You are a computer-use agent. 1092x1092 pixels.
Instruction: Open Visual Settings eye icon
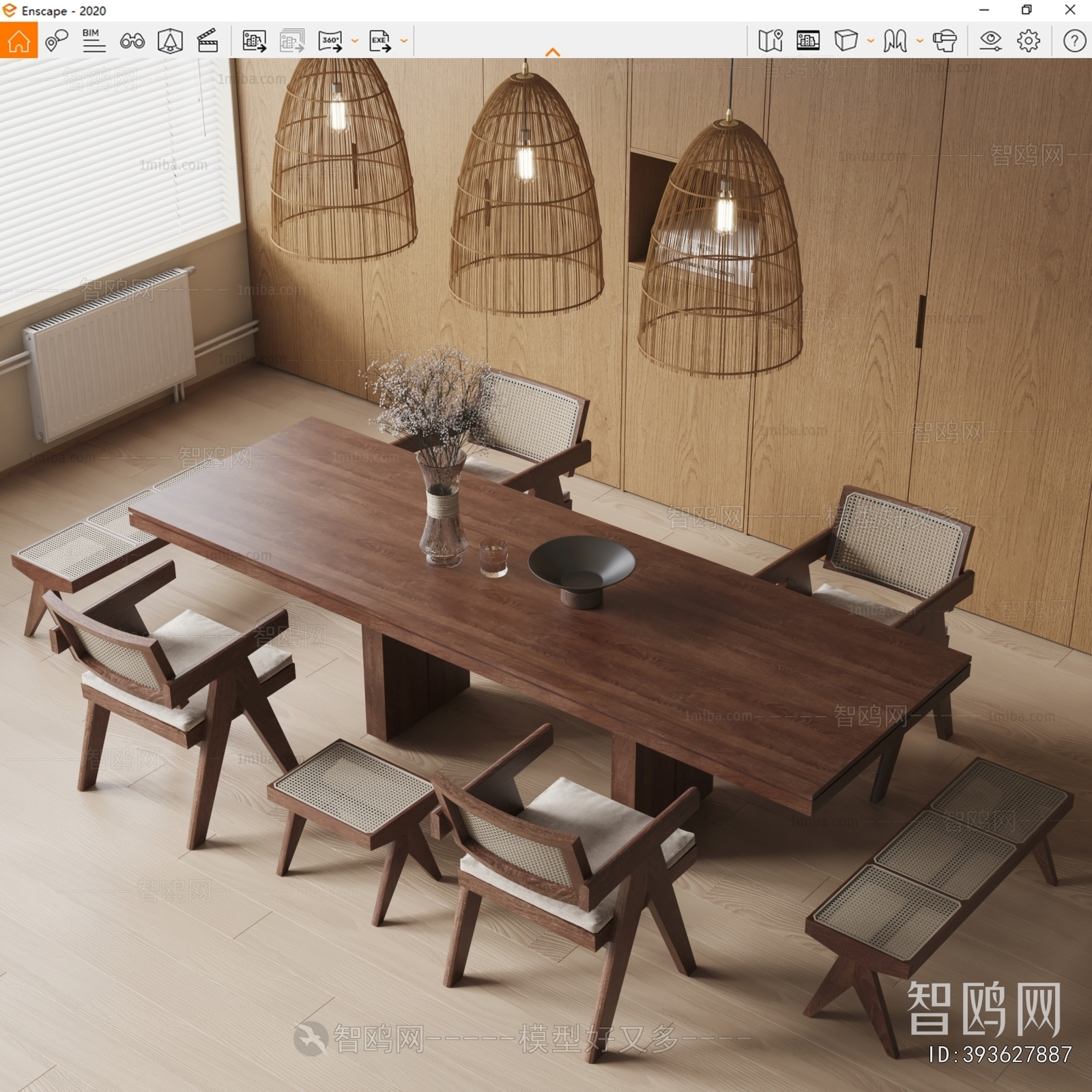(x=990, y=41)
